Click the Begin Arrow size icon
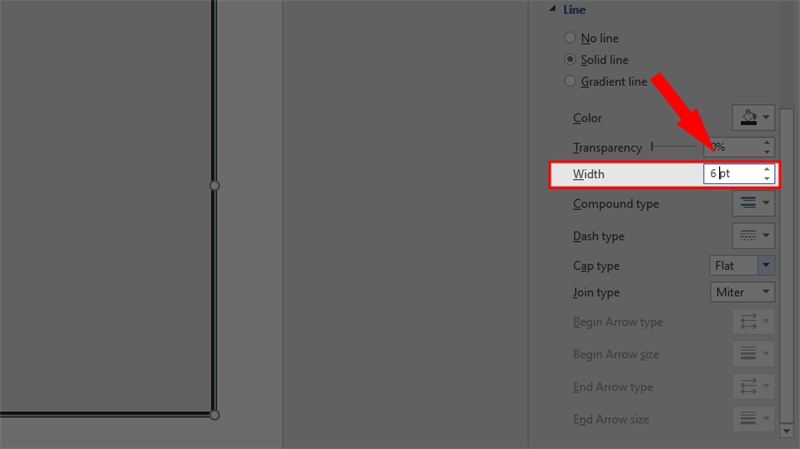This screenshot has width=800, height=449. (x=748, y=353)
